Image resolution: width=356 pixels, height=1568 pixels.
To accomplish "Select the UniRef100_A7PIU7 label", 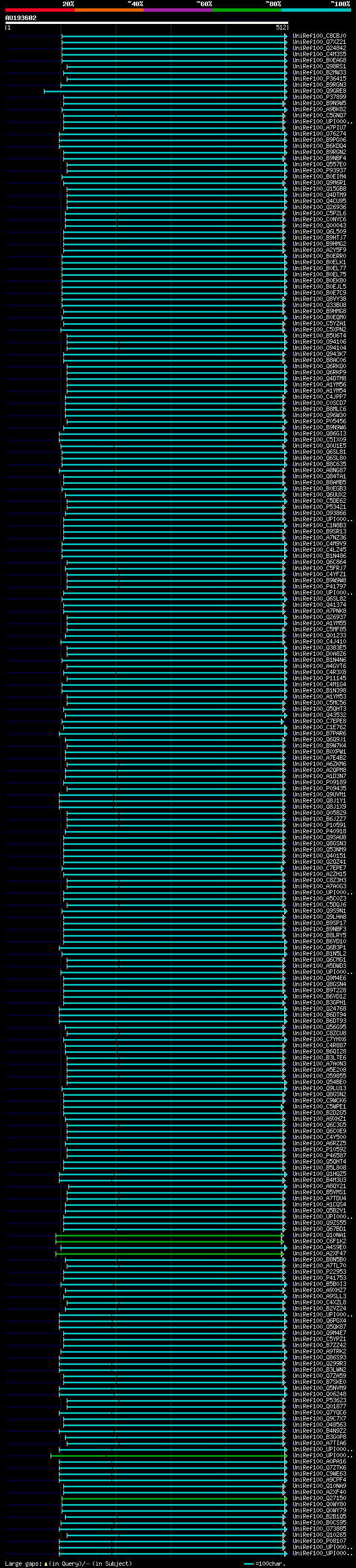I will click(319, 127).
